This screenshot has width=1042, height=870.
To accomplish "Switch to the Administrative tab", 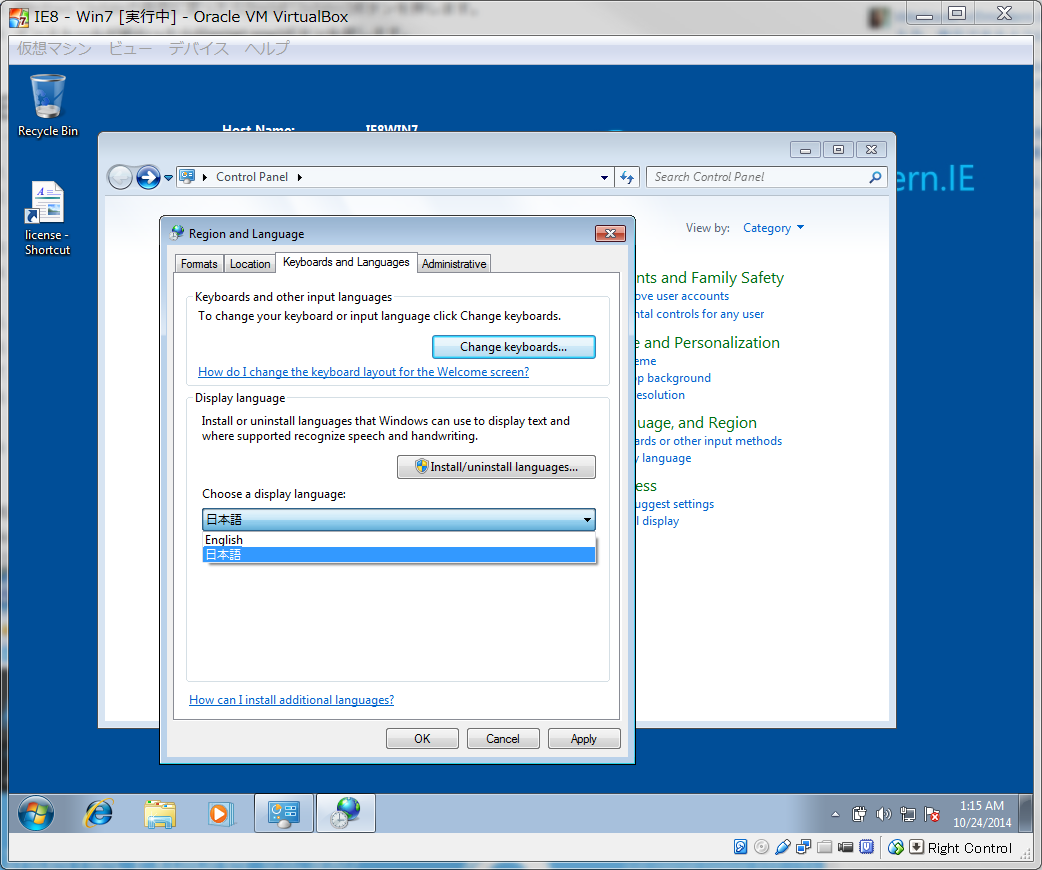I will 454,264.
